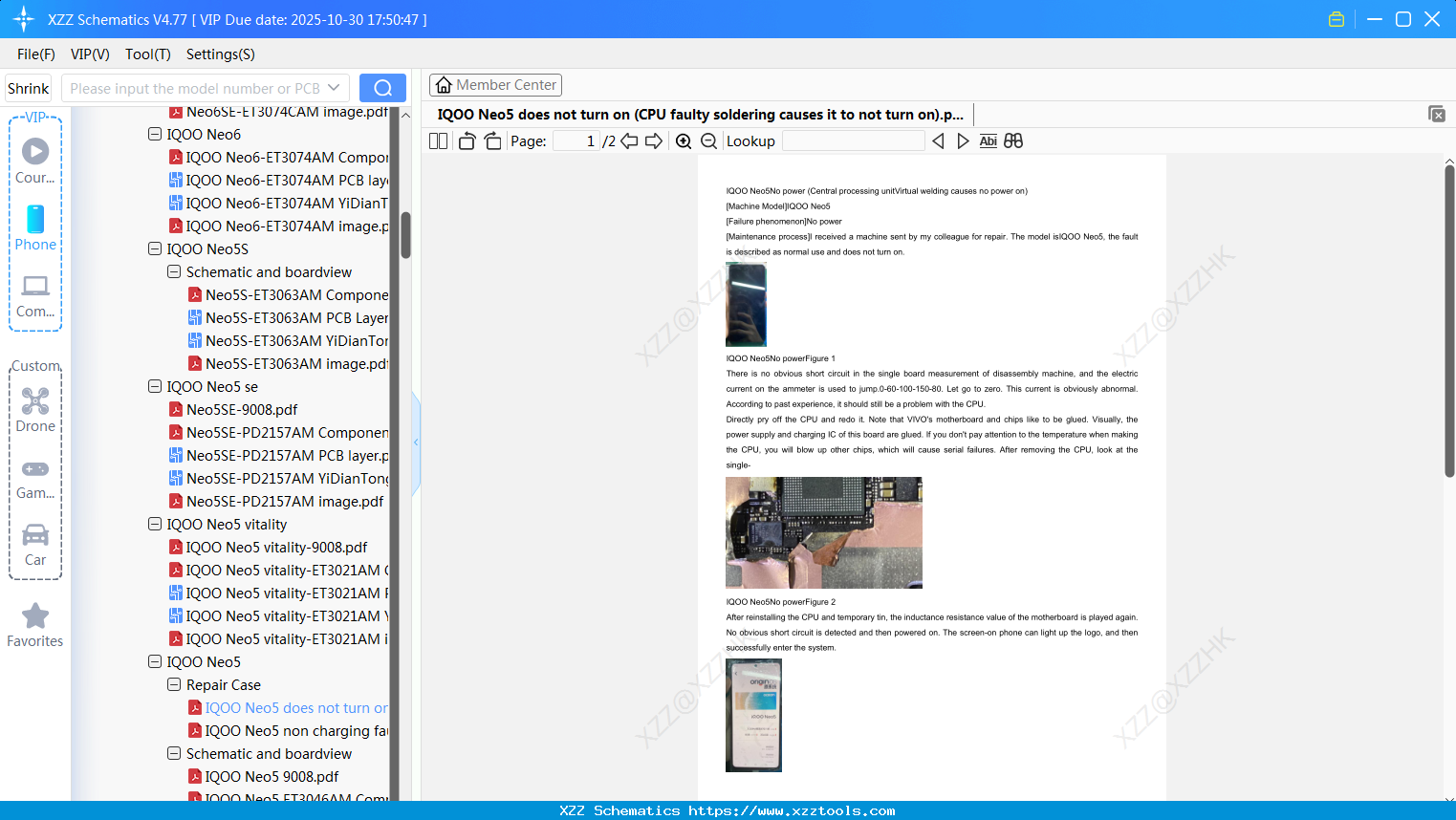Collapse the Repair Case folder
This screenshot has width=1456, height=820.
pyautogui.click(x=174, y=685)
